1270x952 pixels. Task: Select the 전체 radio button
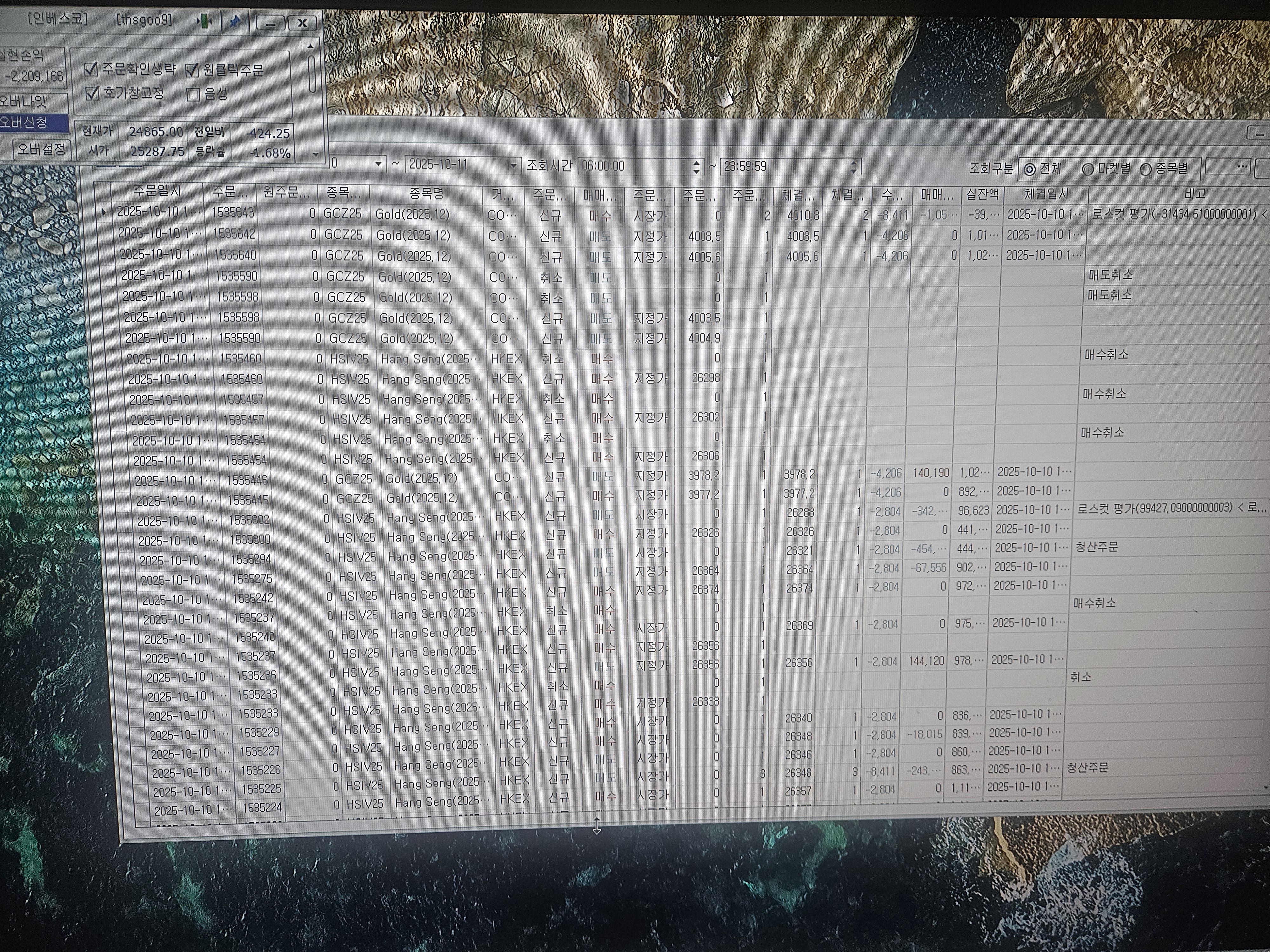tap(1029, 169)
